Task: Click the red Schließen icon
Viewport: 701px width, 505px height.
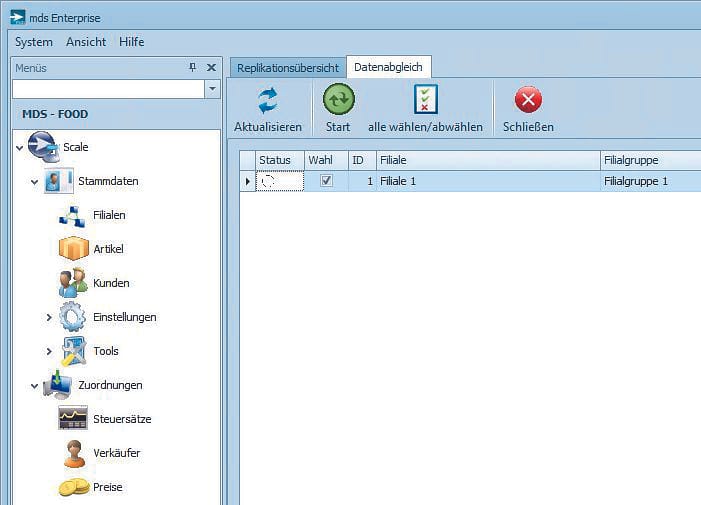Action: (x=528, y=101)
